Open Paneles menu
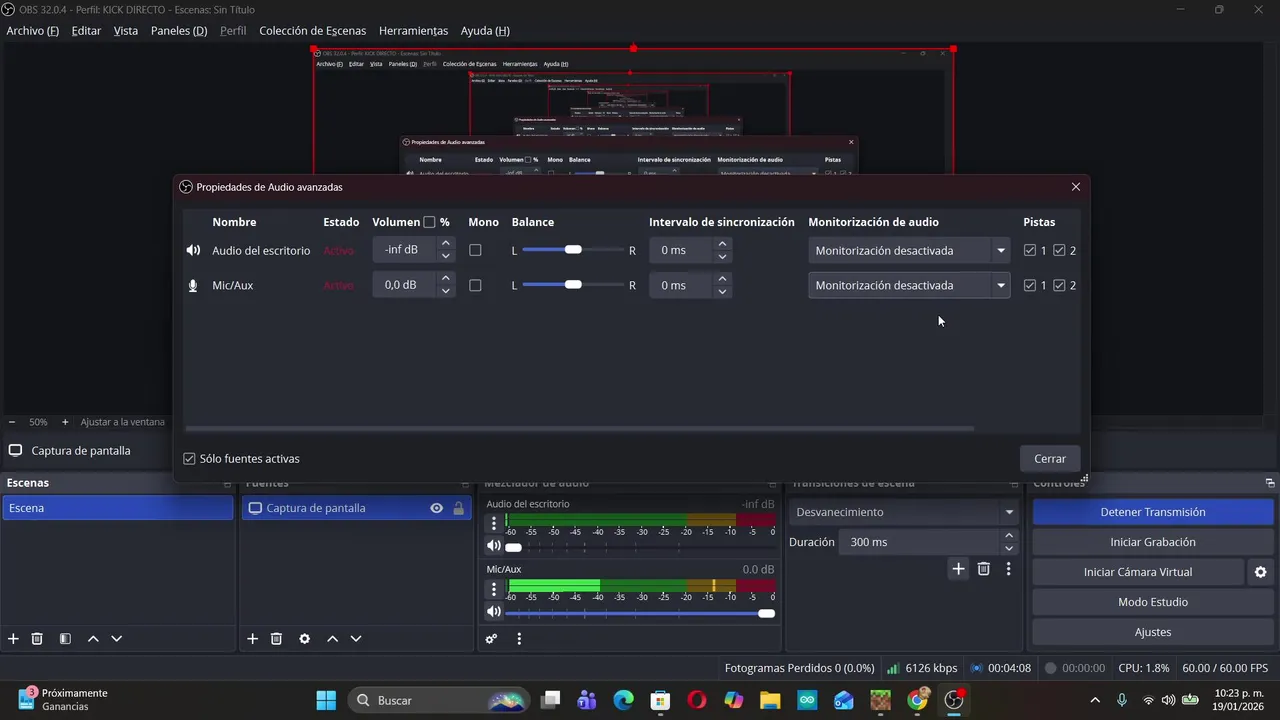This screenshot has height=720, width=1280. [x=179, y=31]
